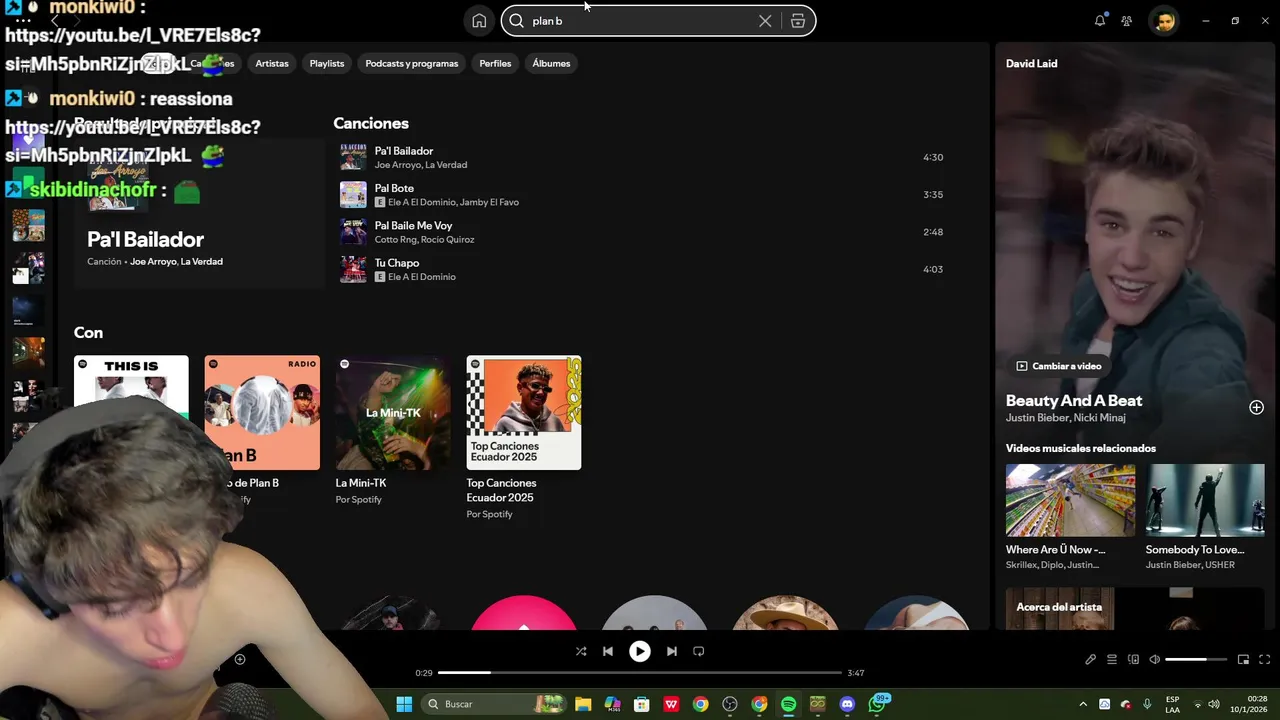Add Beauty And A Beat to Liked Songs
This screenshot has height=720, width=1280.
coord(1256,407)
